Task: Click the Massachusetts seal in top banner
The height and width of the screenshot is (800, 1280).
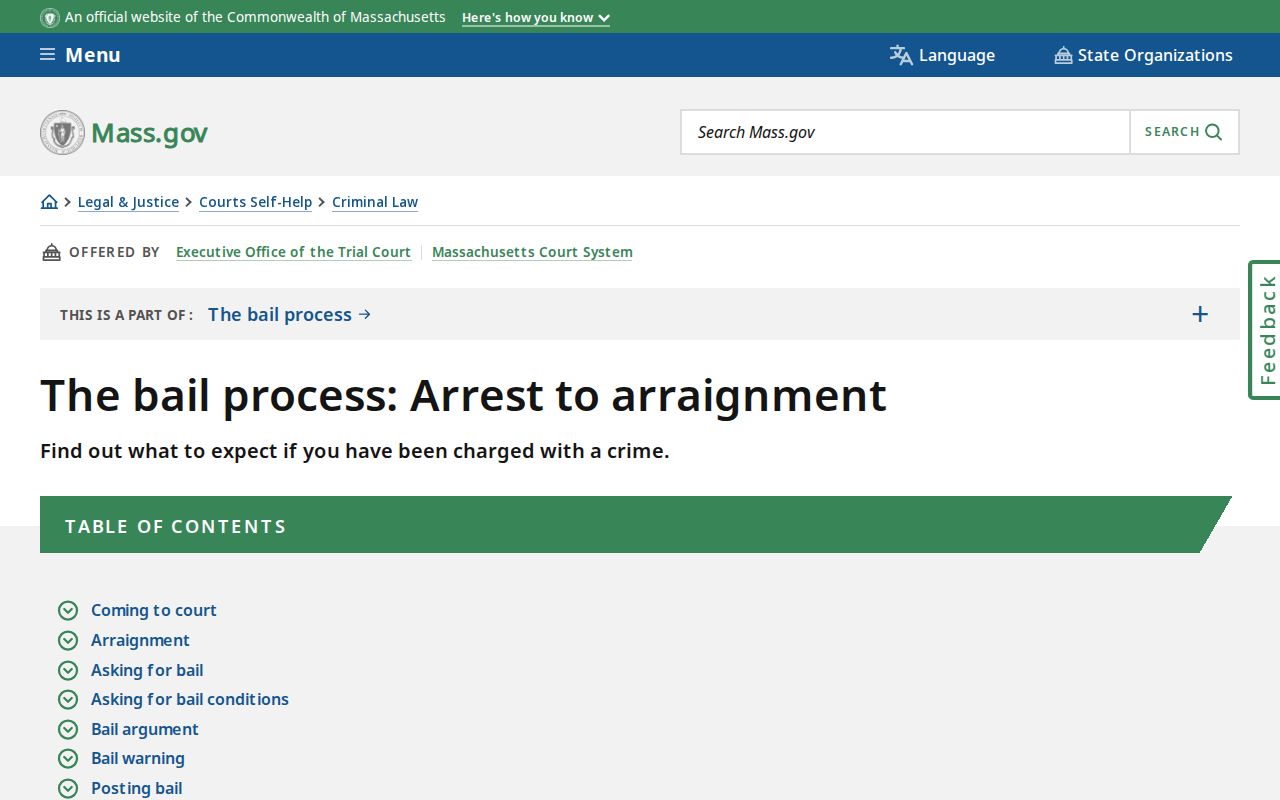Action: point(50,17)
